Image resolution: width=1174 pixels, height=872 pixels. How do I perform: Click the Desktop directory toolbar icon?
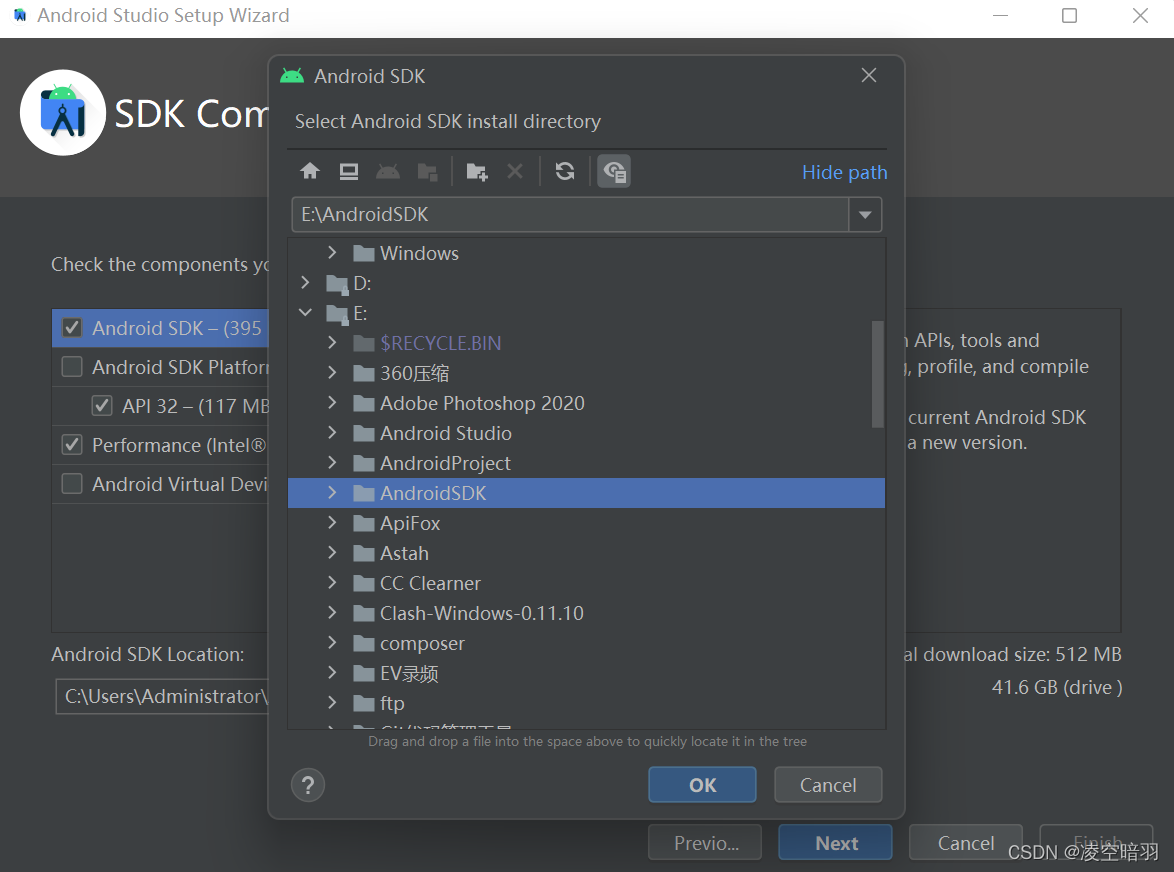[x=349, y=171]
